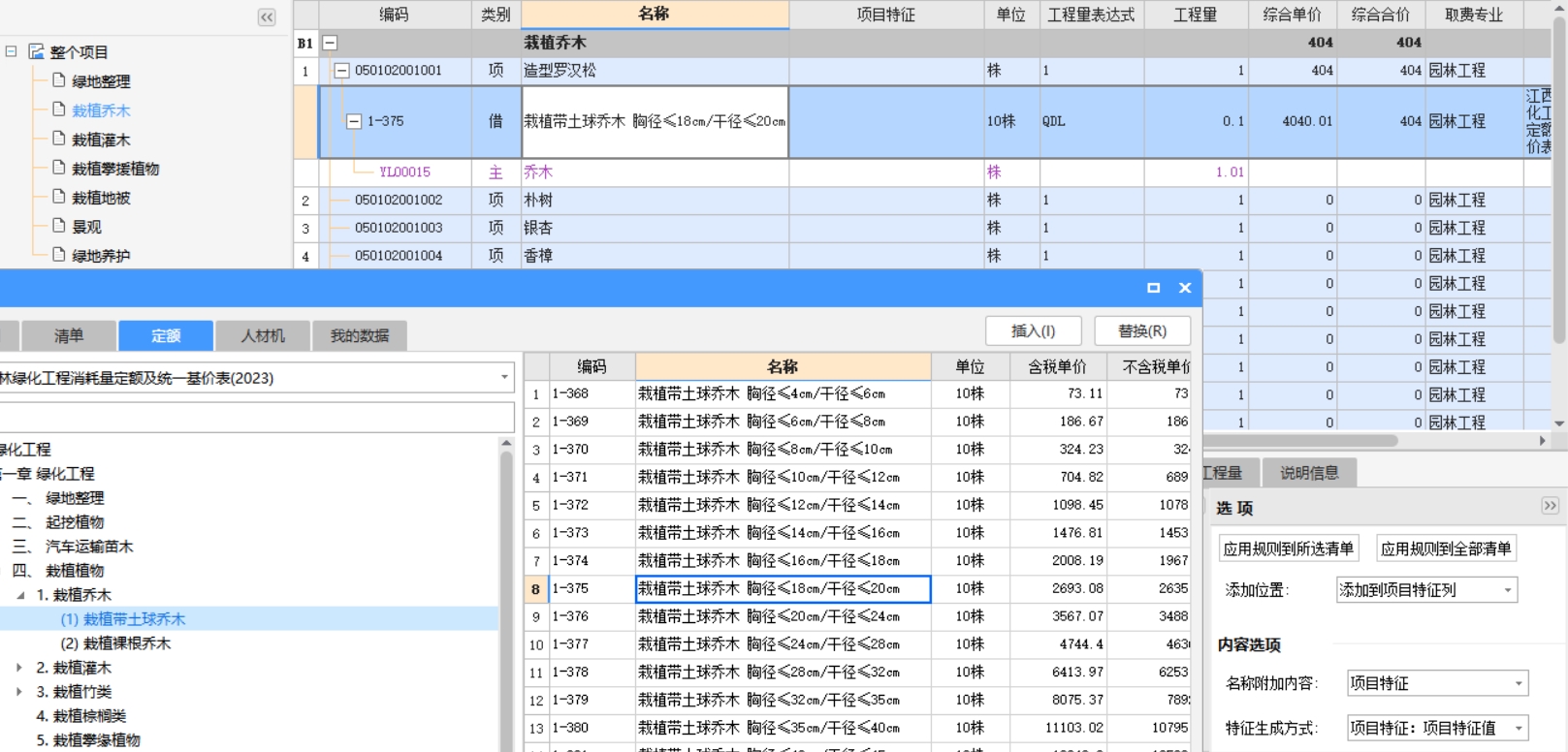Close the quota query dialog

click(1184, 288)
